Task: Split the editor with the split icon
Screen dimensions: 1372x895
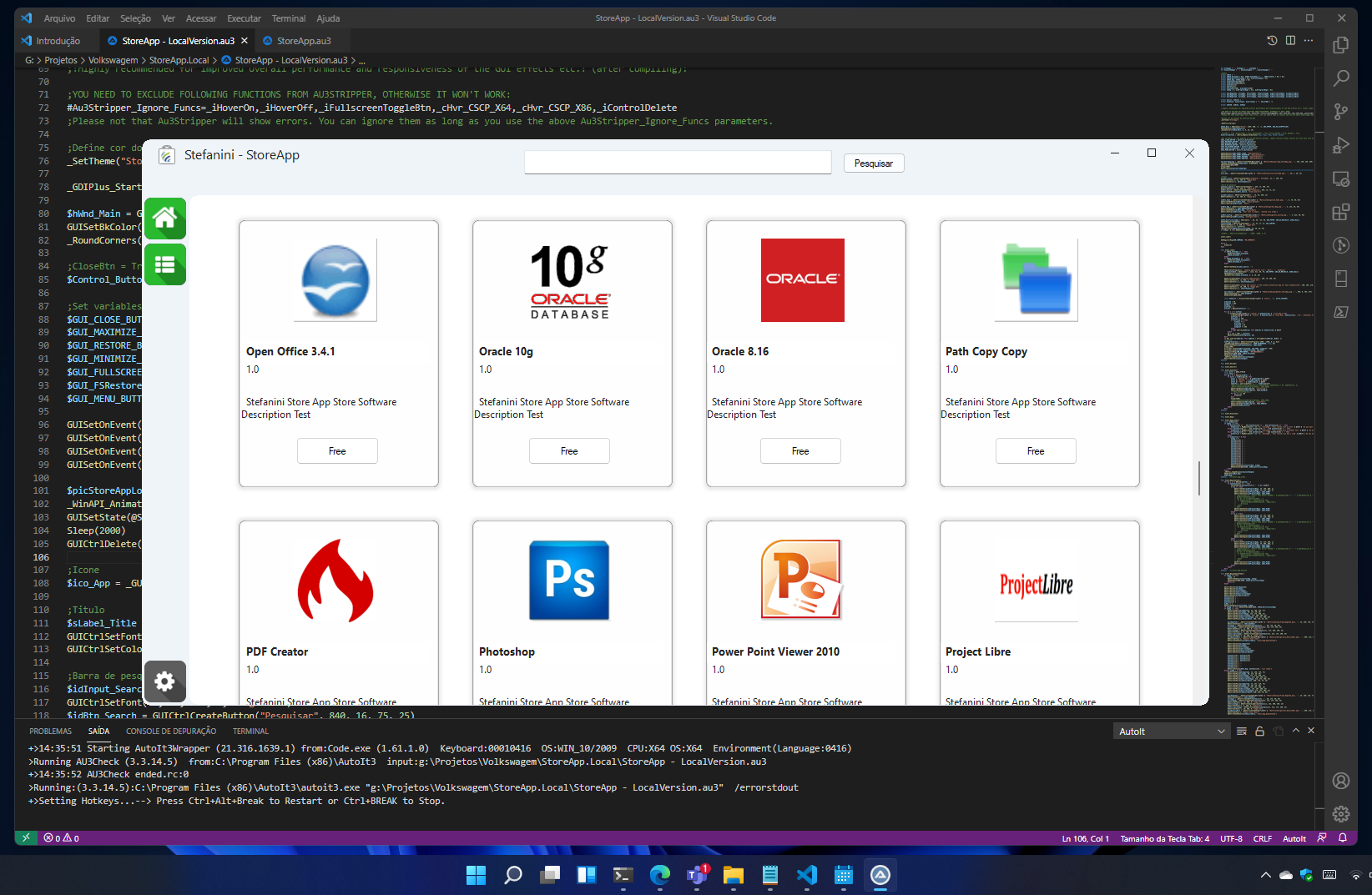Action: [x=1290, y=40]
